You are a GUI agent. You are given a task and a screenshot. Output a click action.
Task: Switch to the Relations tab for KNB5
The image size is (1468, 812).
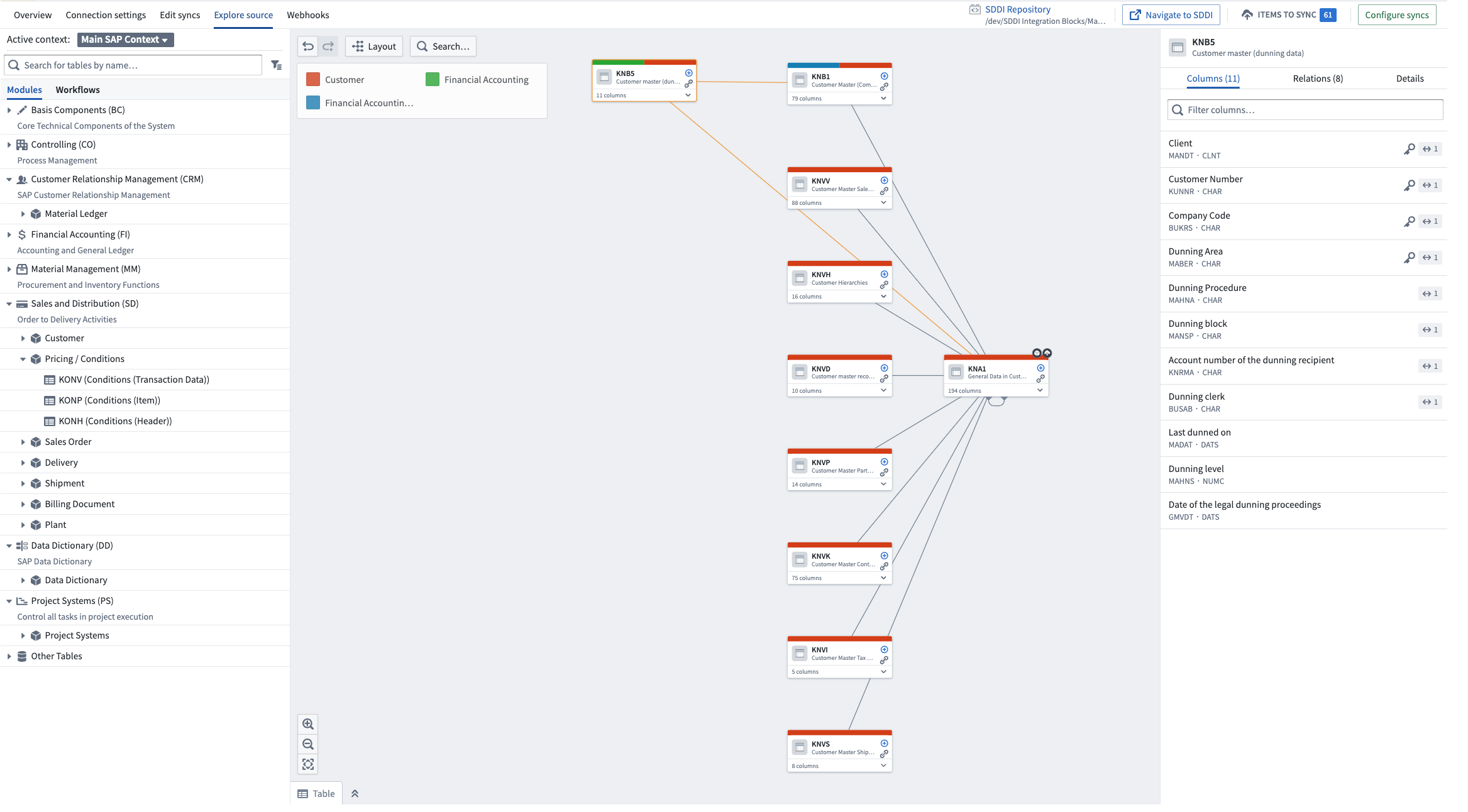(1318, 78)
